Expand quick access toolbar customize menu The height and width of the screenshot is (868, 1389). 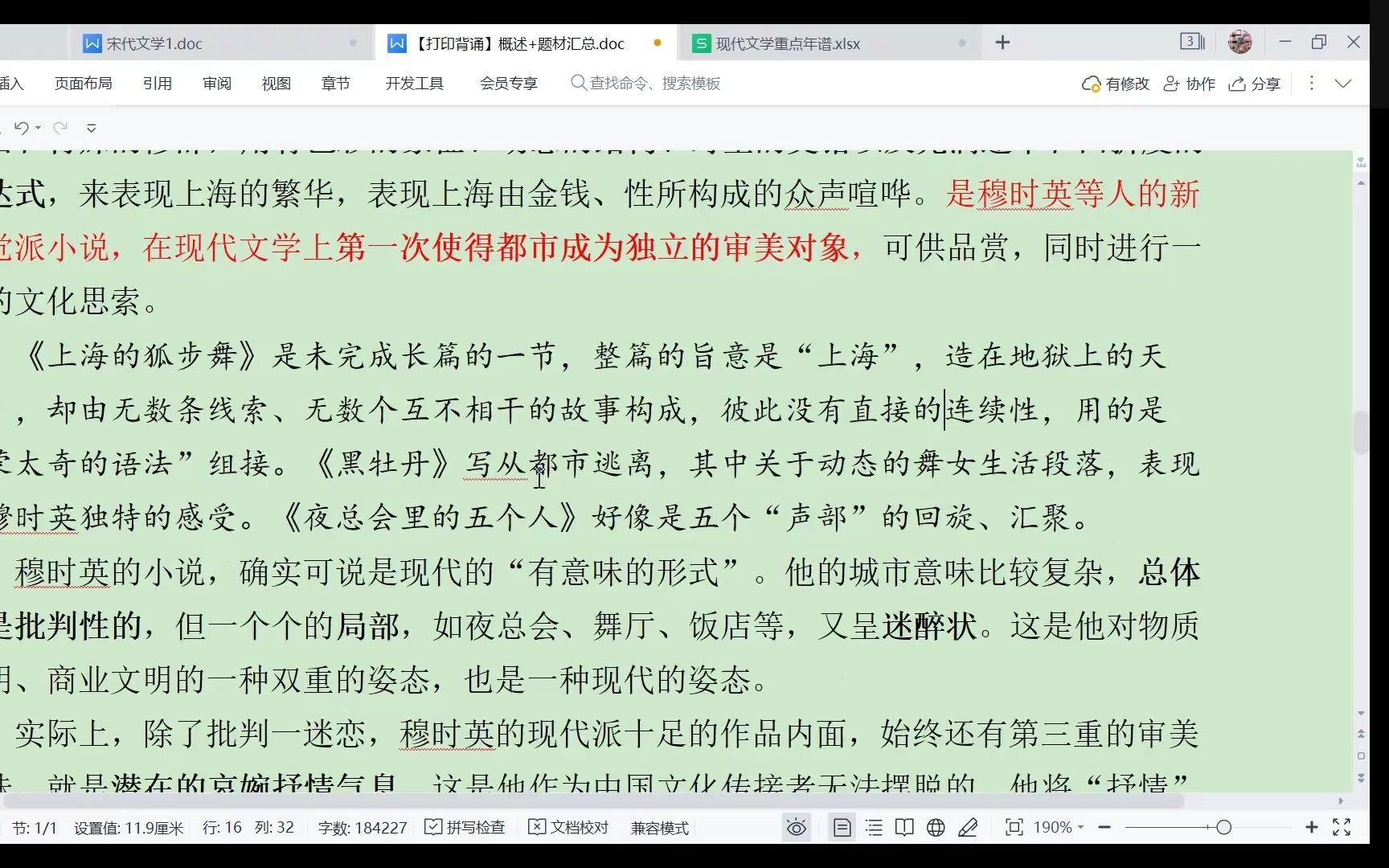[x=92, y=129]
